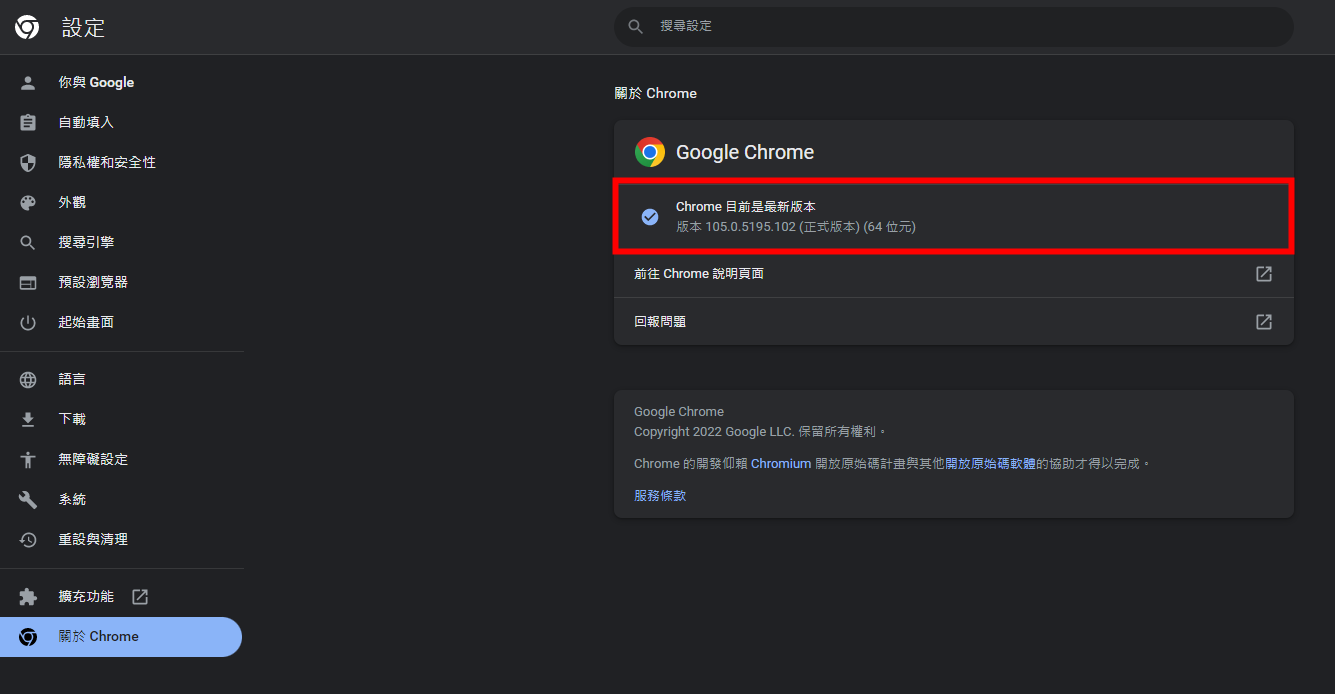The image size is (1335, 694).
Task: Click the globe icon for 語言
Action: (x=28, y=380)
